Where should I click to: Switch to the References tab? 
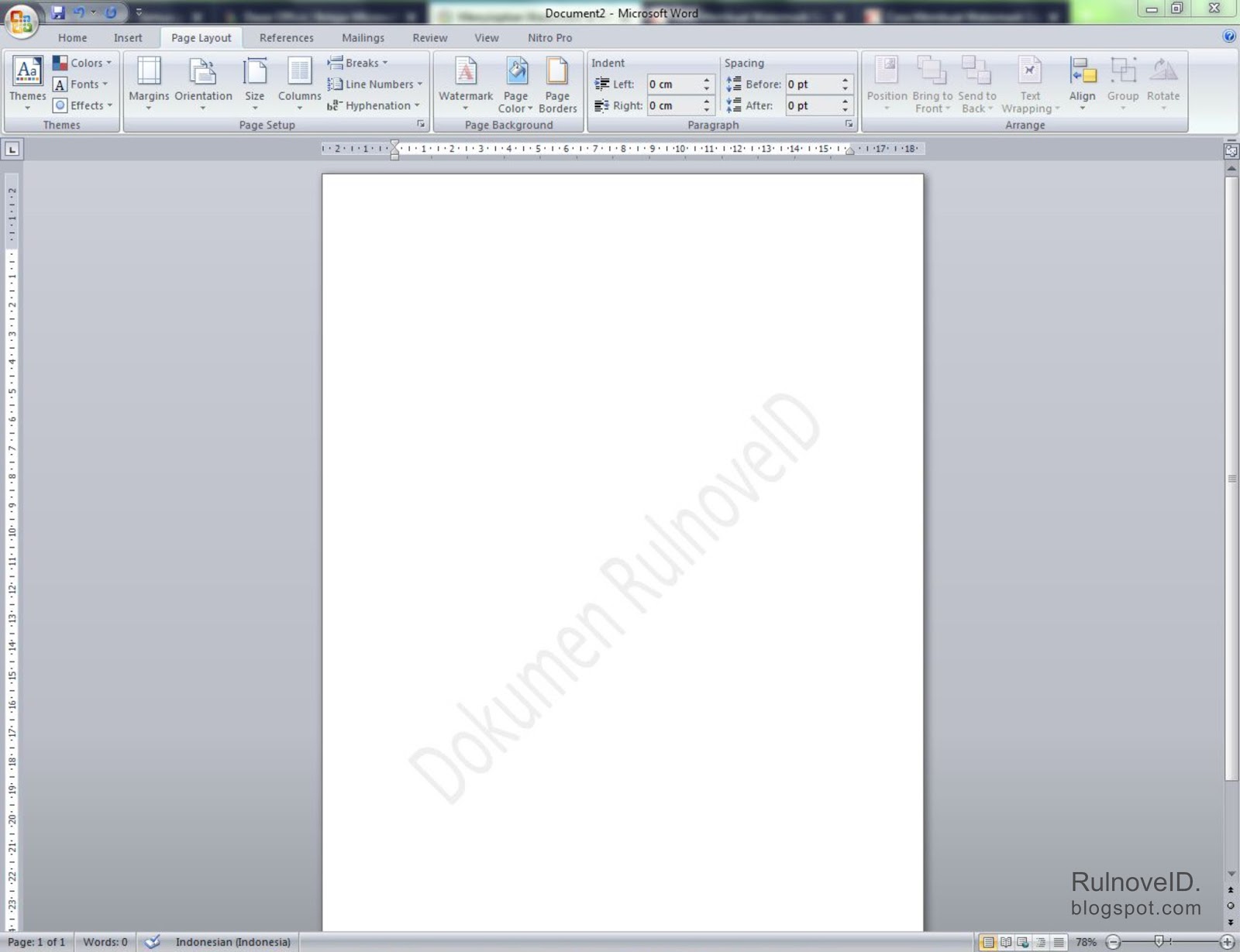click(286, 37)
